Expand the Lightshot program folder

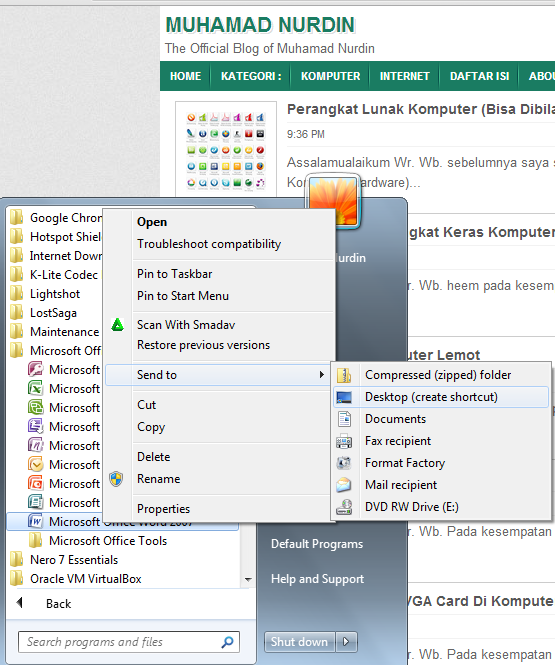(x=55, y=294)
